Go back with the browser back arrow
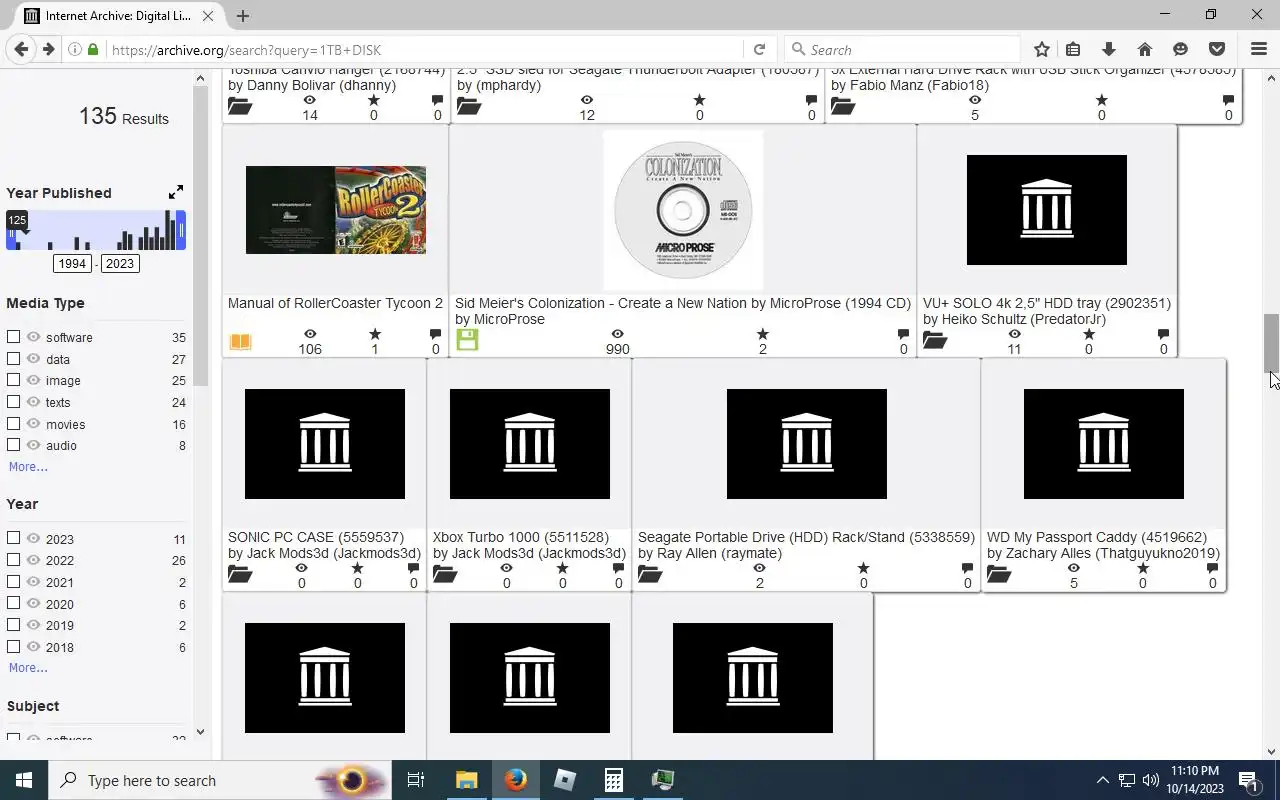 (x=20, y=49)
